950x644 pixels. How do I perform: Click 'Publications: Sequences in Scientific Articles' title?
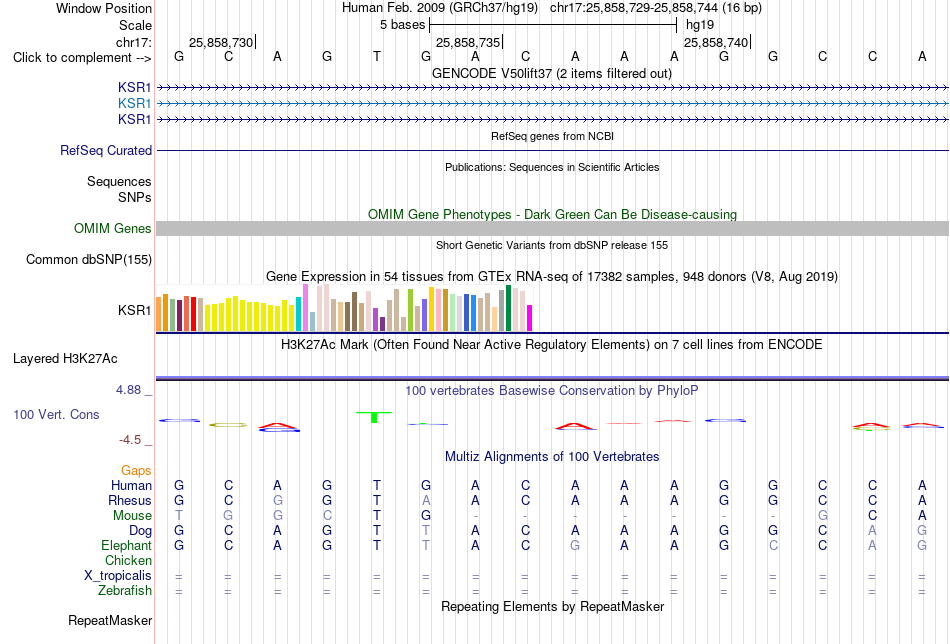coord(552,167)
